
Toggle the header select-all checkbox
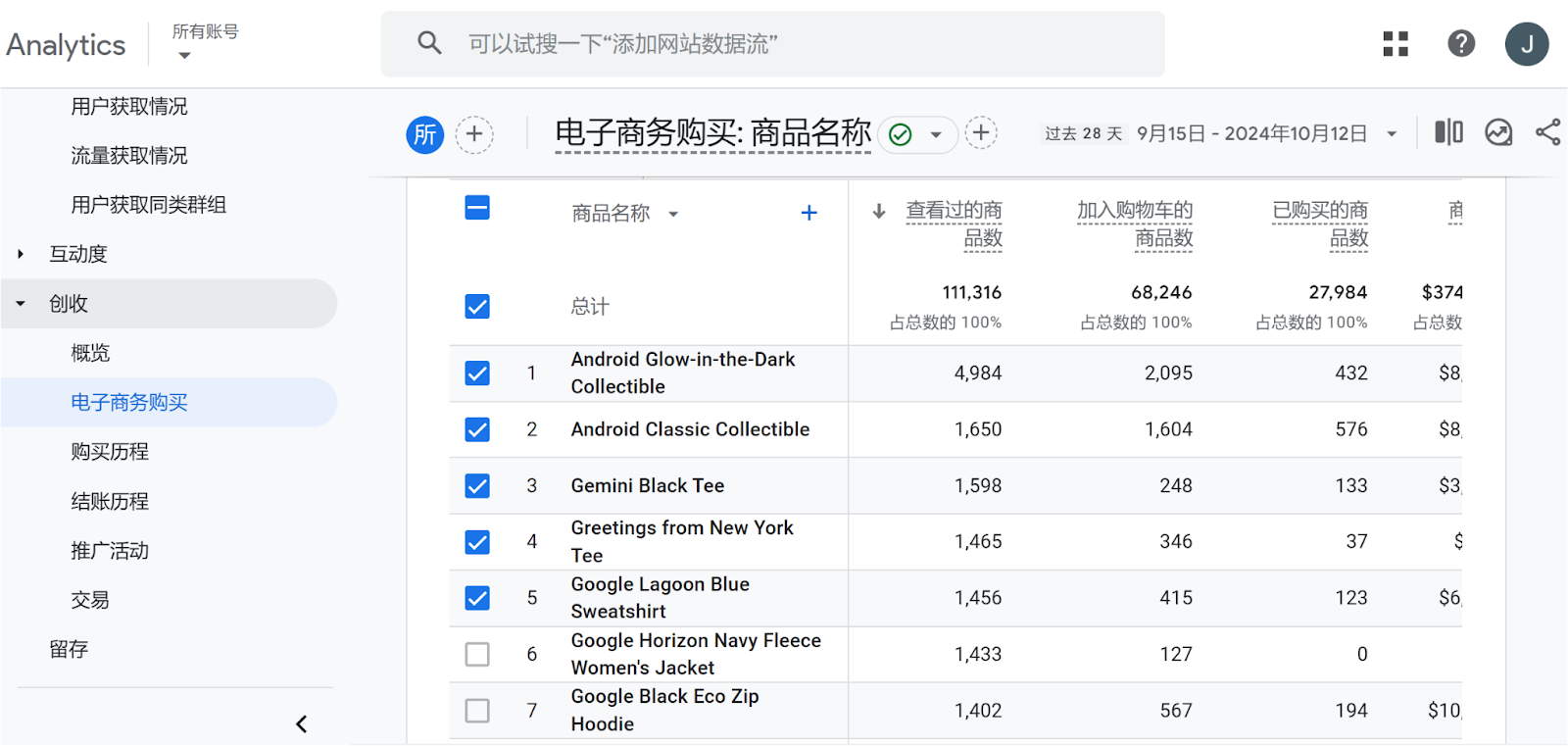point(477,208)
